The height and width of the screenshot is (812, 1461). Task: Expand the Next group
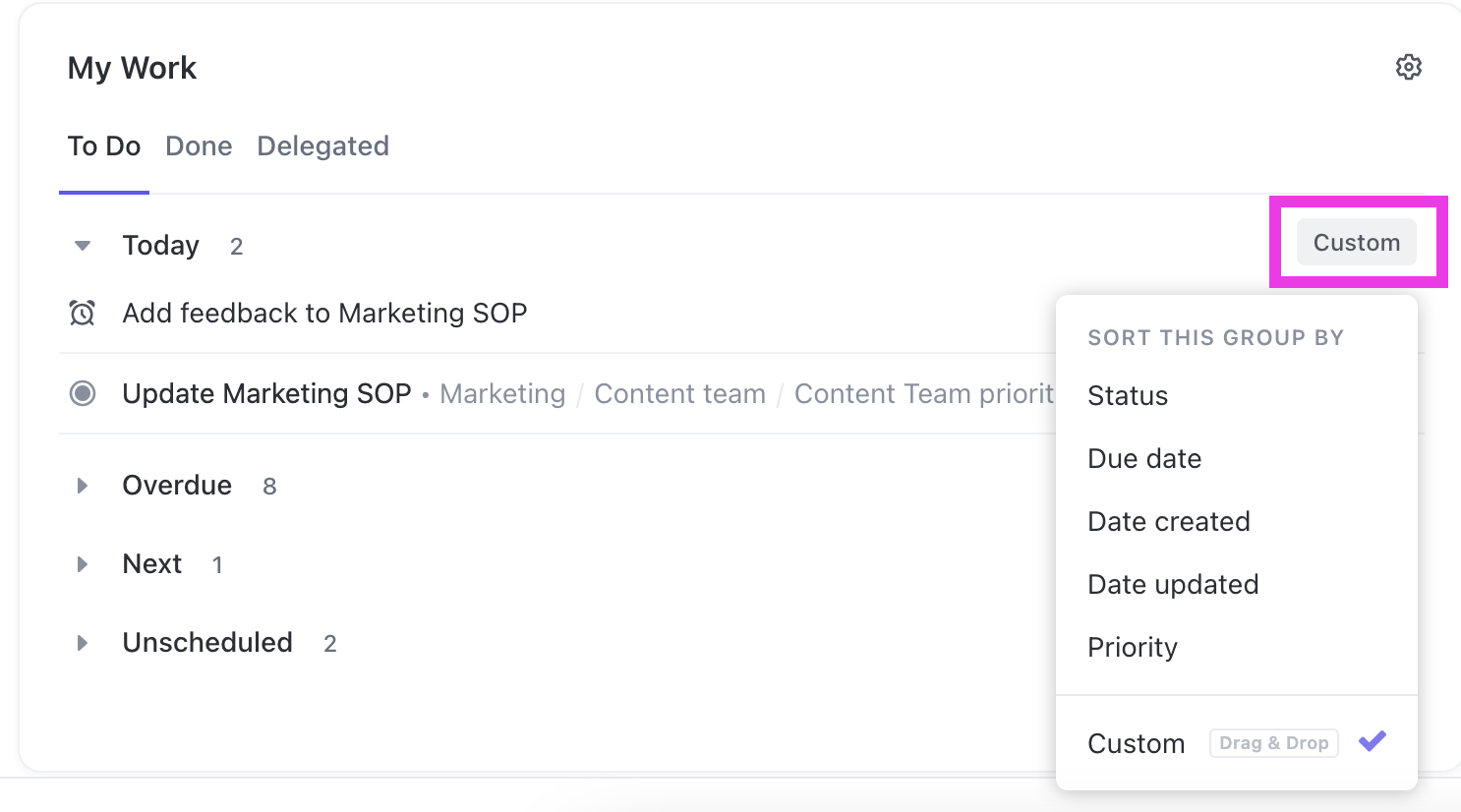coord(83,564)
